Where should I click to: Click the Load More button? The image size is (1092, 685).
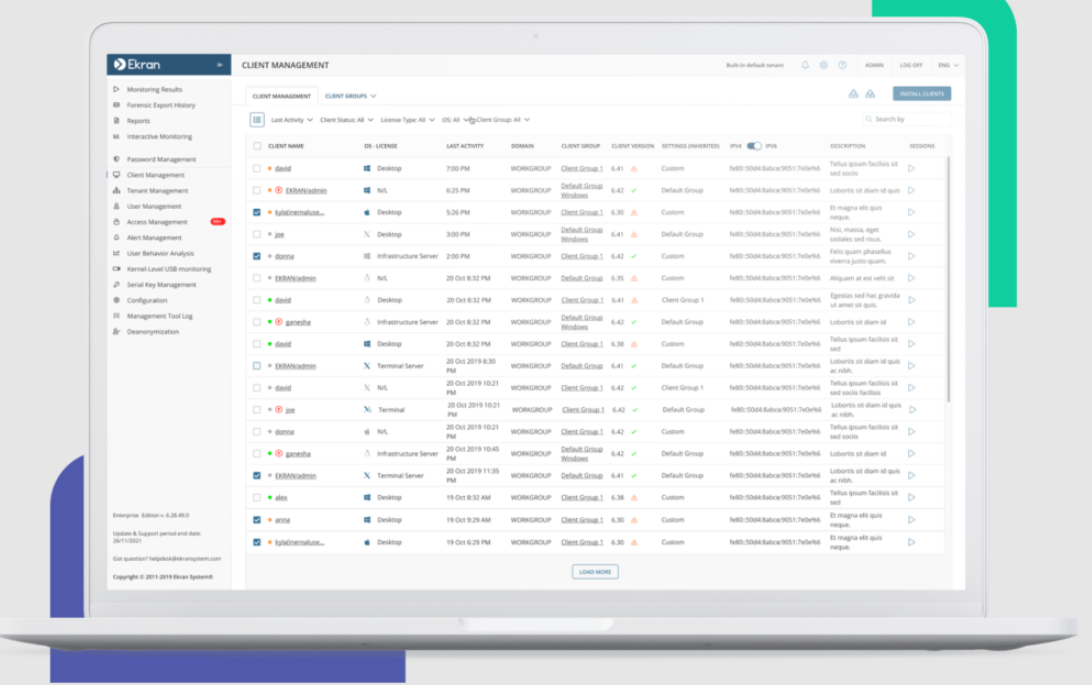point(595,572)
